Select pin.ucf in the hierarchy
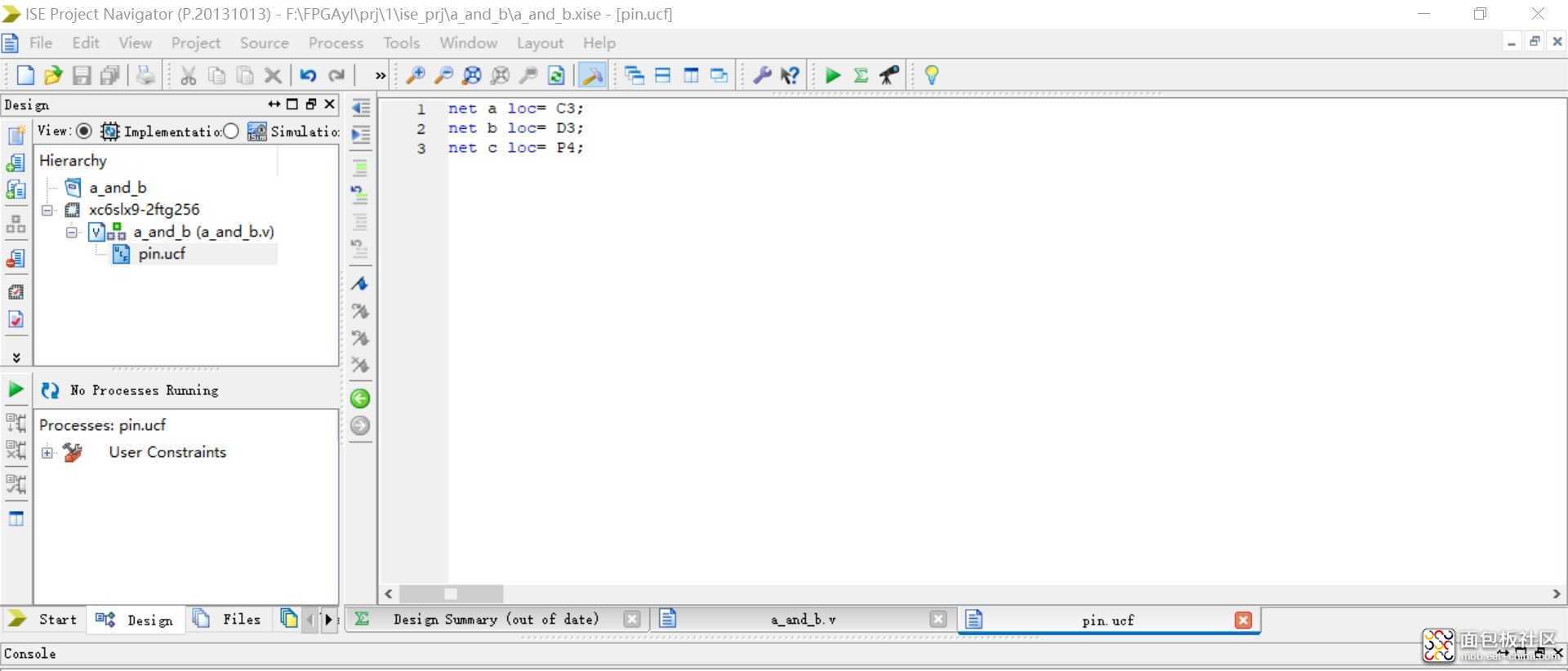This screenshot has width=1568, height=671. (x=161, y=254)
